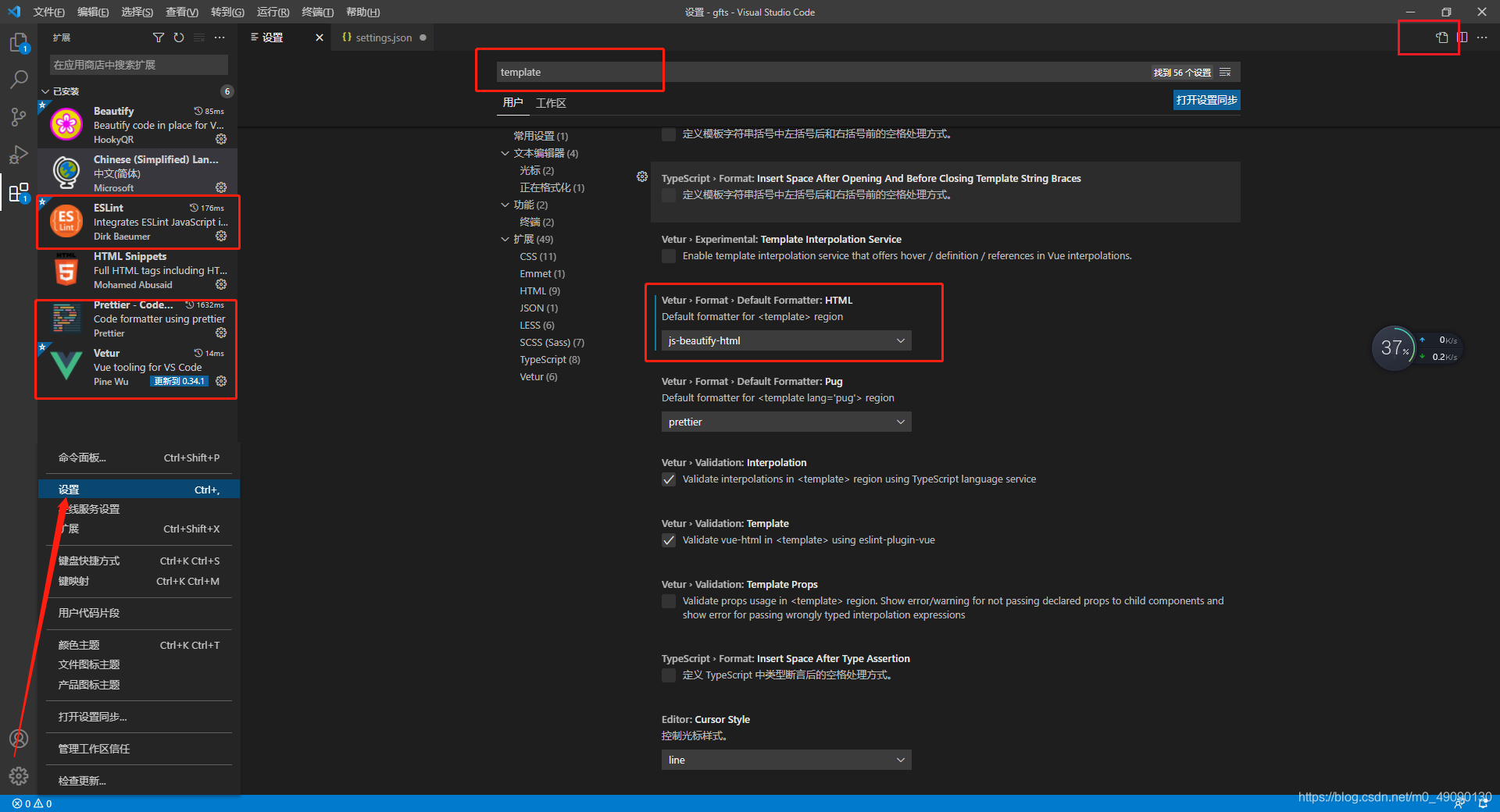1500x812 pixels.
Task: Open Source Control view in activity bar
Action: (x=19, y=117)
